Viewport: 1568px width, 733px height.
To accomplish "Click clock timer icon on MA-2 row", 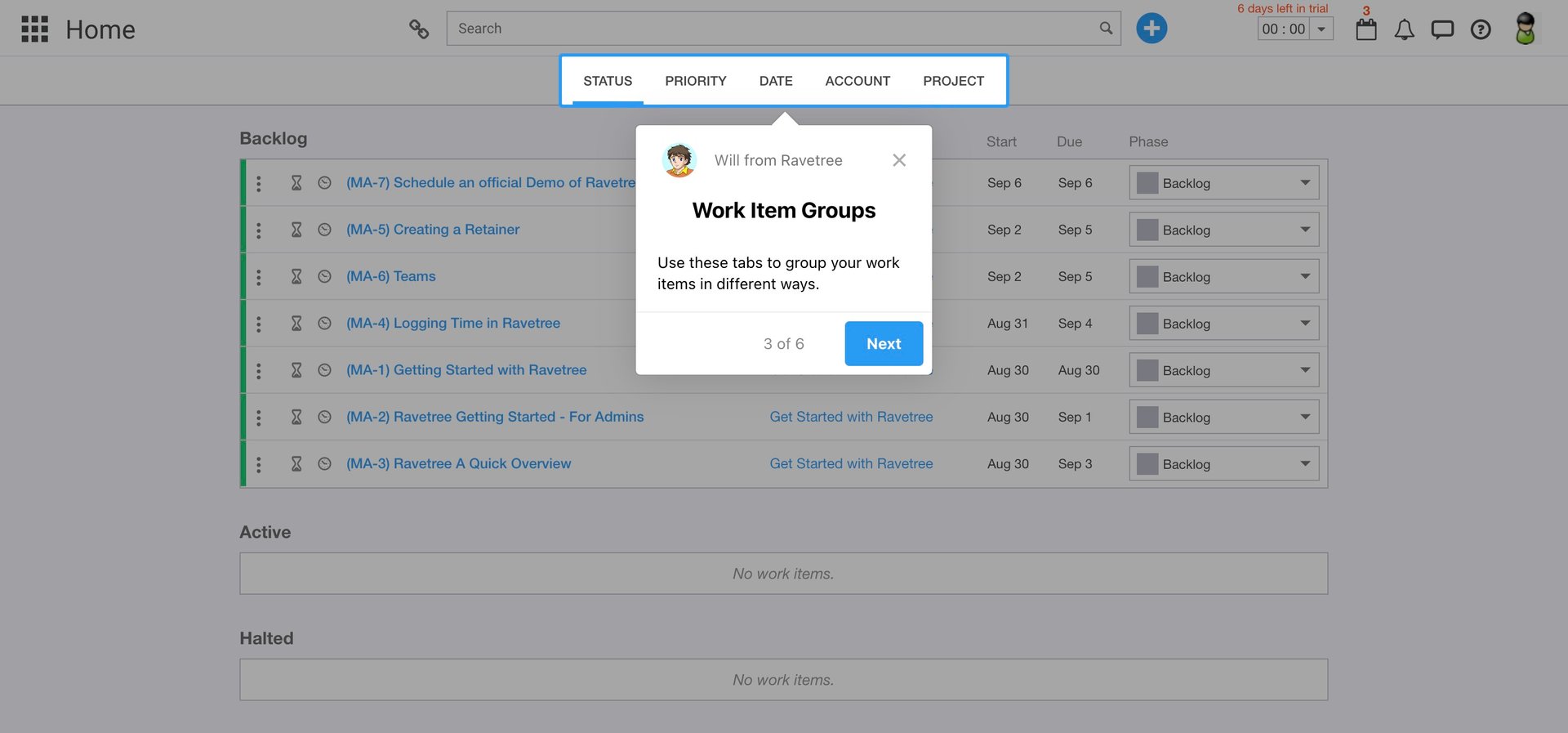I will pos(324,417).
